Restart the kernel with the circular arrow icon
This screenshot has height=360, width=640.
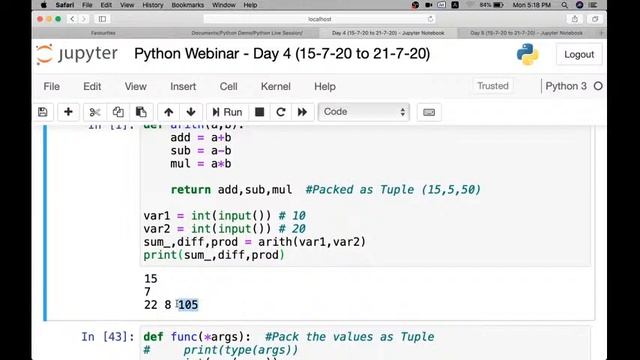pyautogui.click(x=281, y=112)
